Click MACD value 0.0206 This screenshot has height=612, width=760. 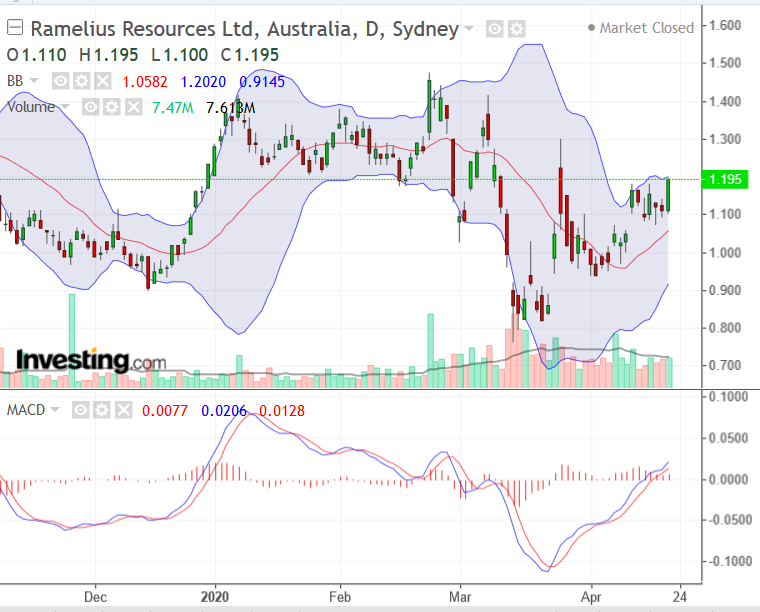[224, 411]
